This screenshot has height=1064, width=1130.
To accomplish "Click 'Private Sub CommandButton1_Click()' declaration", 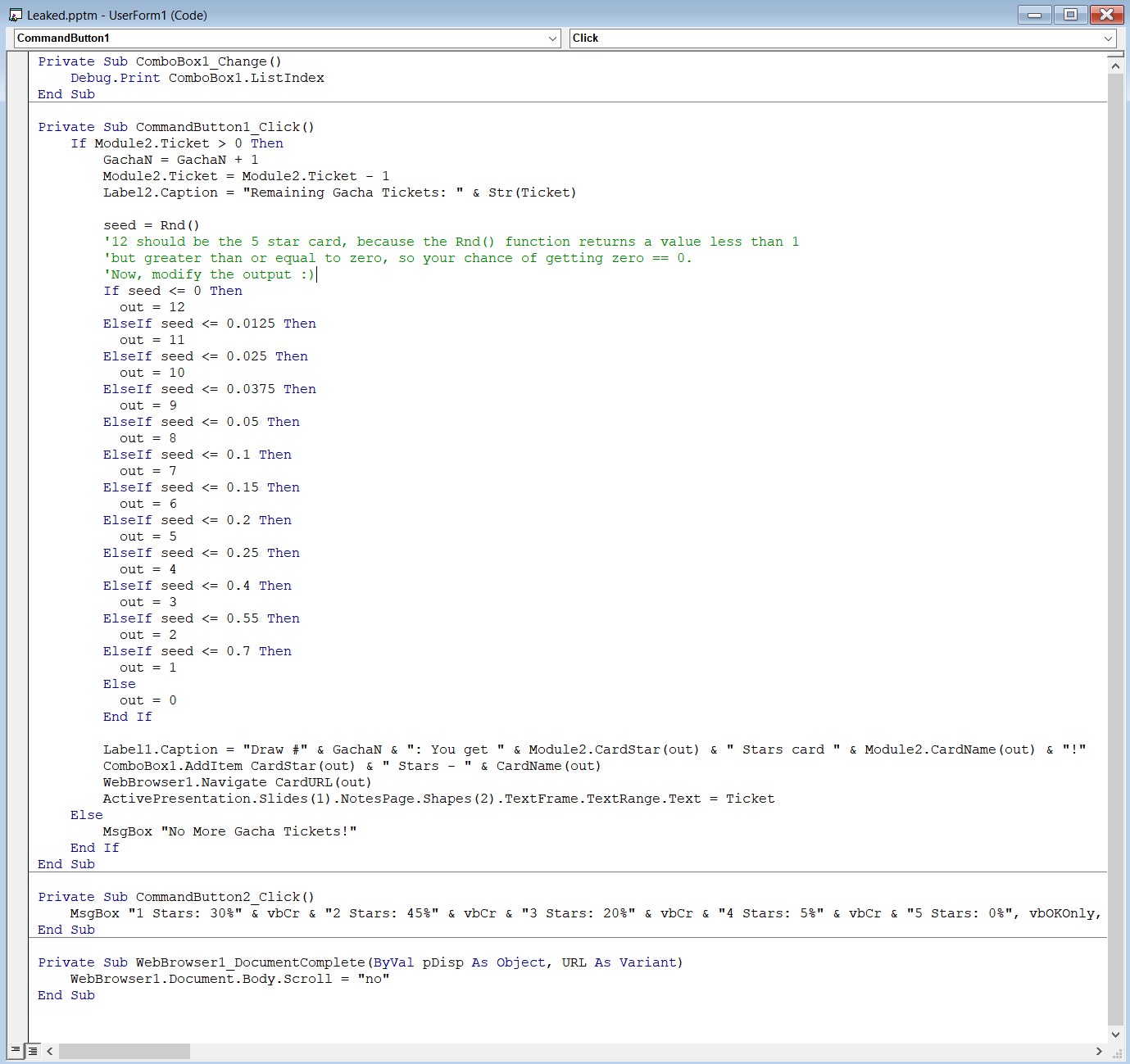I will pyautogui.click(x=176, y=127).
